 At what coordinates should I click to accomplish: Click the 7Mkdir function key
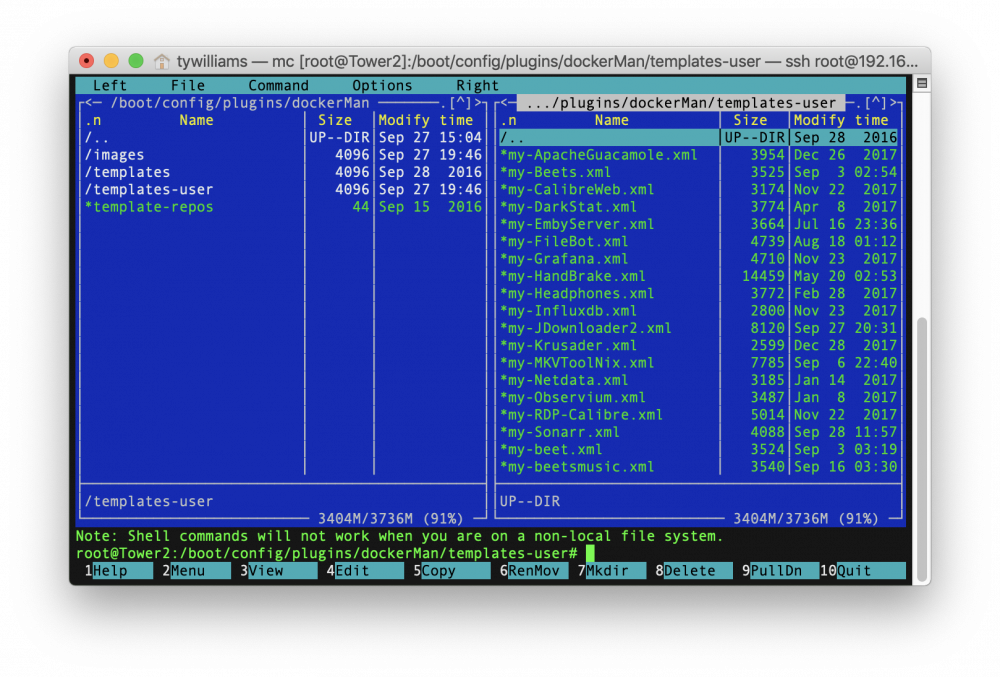pyautogui.click(x=612, y=571)
